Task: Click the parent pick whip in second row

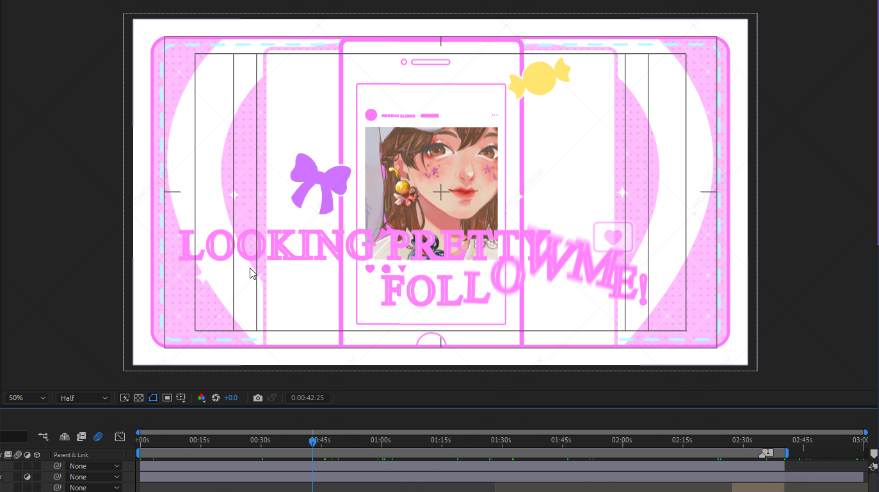Action: point(57,477)
